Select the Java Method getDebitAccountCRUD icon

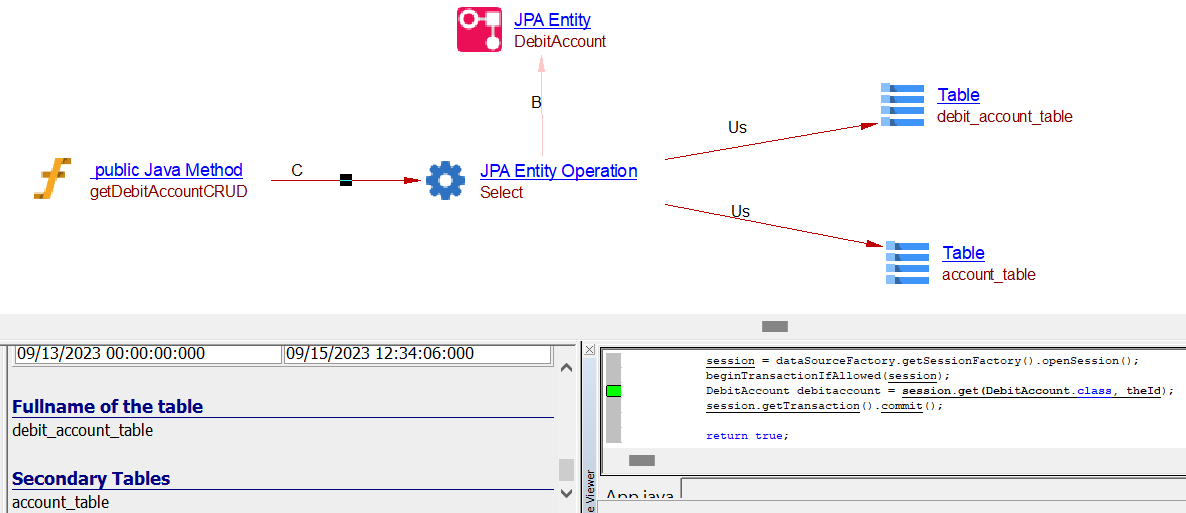tap(52, 180)
